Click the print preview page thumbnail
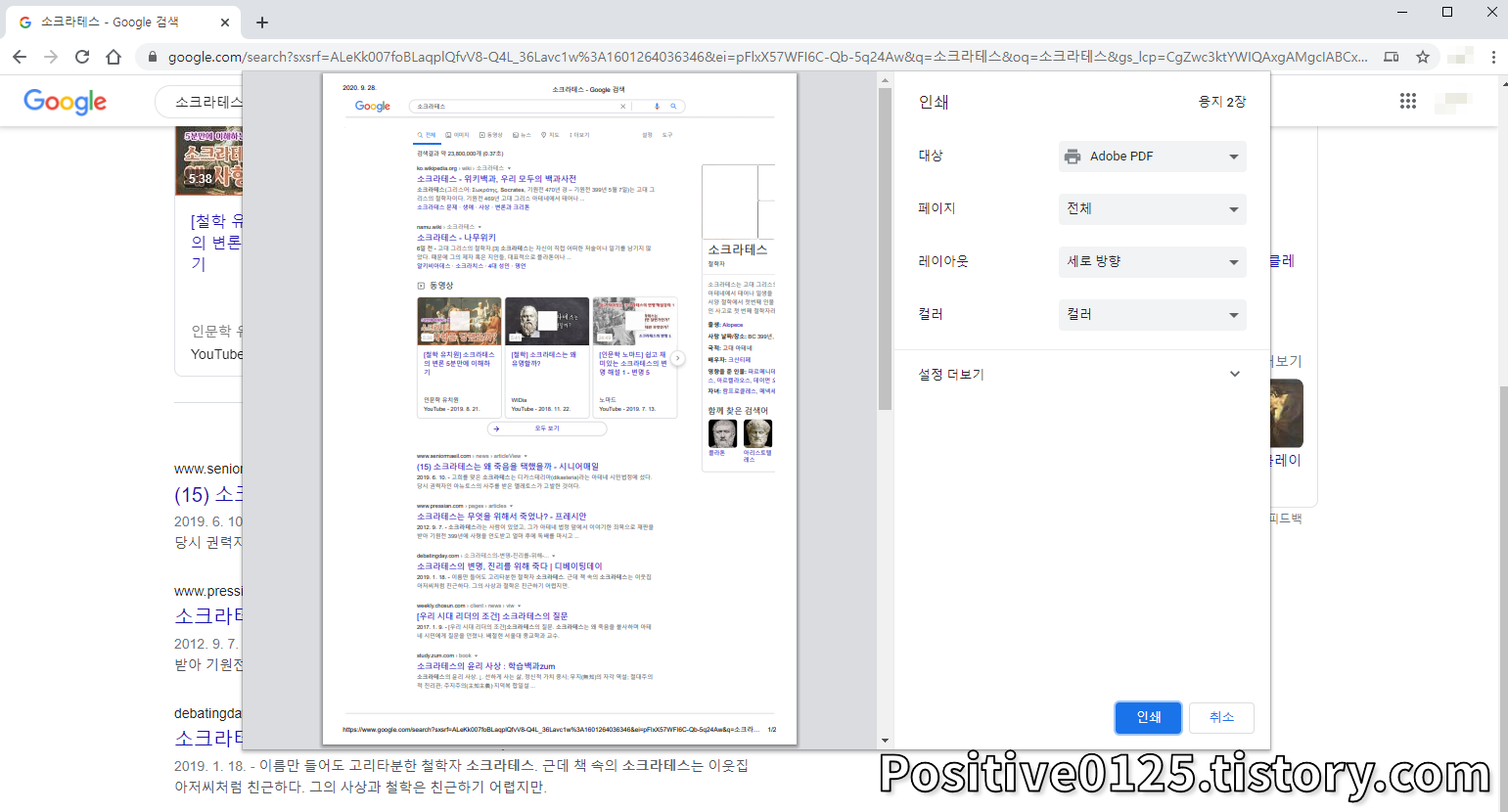The height and width of the screenshot is (812, 1508). click(x=560, y=409)
